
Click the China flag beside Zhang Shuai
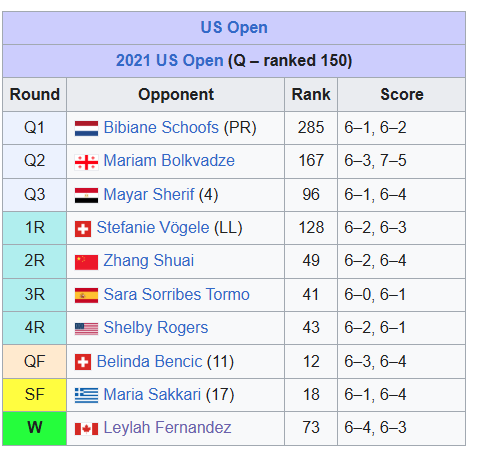coord(86,262)
